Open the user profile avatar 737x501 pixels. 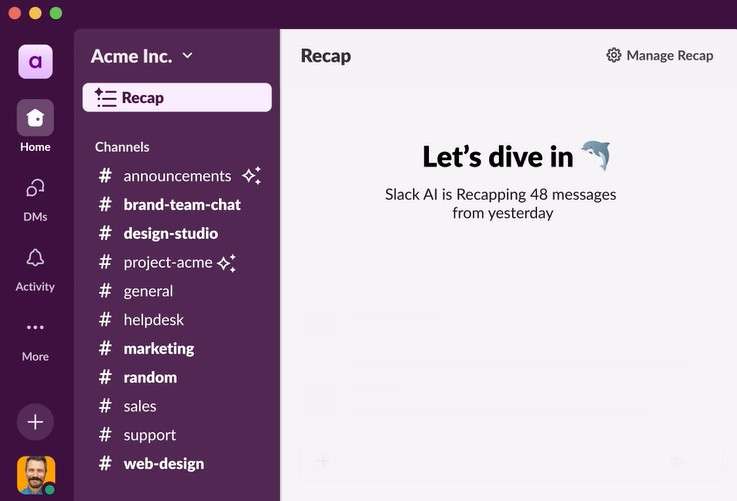coord(36,475)
